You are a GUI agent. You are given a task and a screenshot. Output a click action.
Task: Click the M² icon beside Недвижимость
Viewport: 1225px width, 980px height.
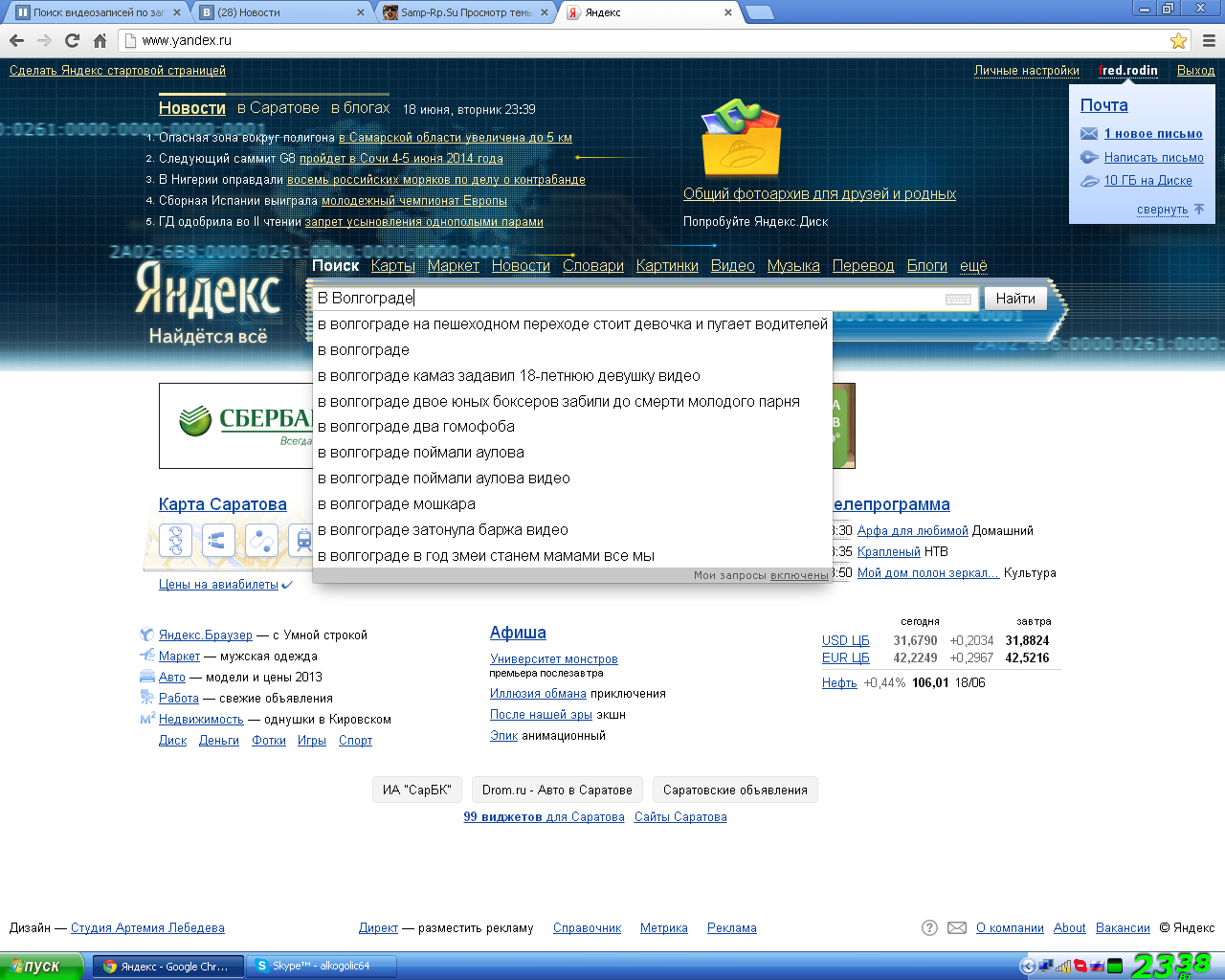coord(146,719)
